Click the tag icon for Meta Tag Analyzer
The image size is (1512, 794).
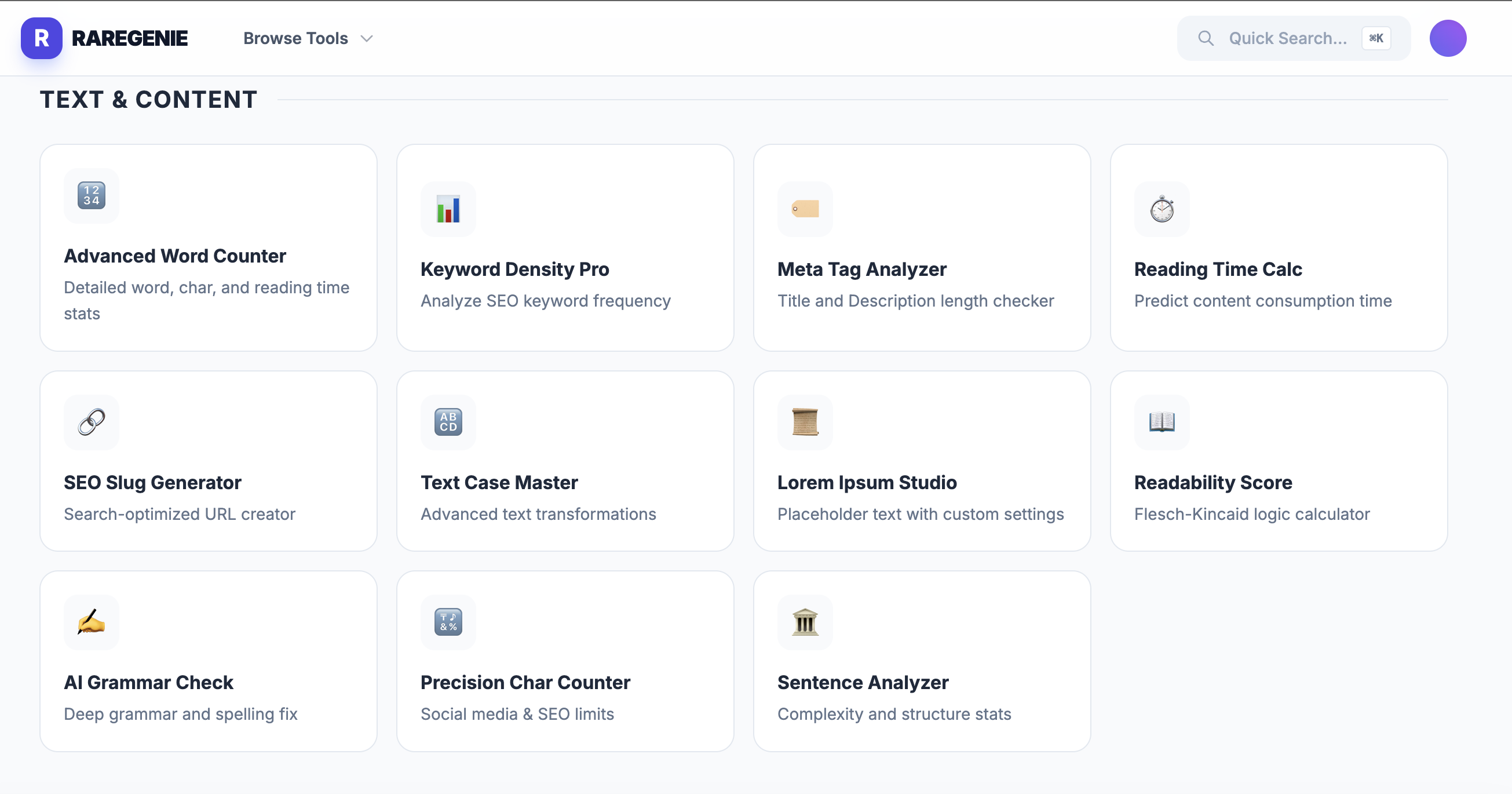click(x=805, y=209)
